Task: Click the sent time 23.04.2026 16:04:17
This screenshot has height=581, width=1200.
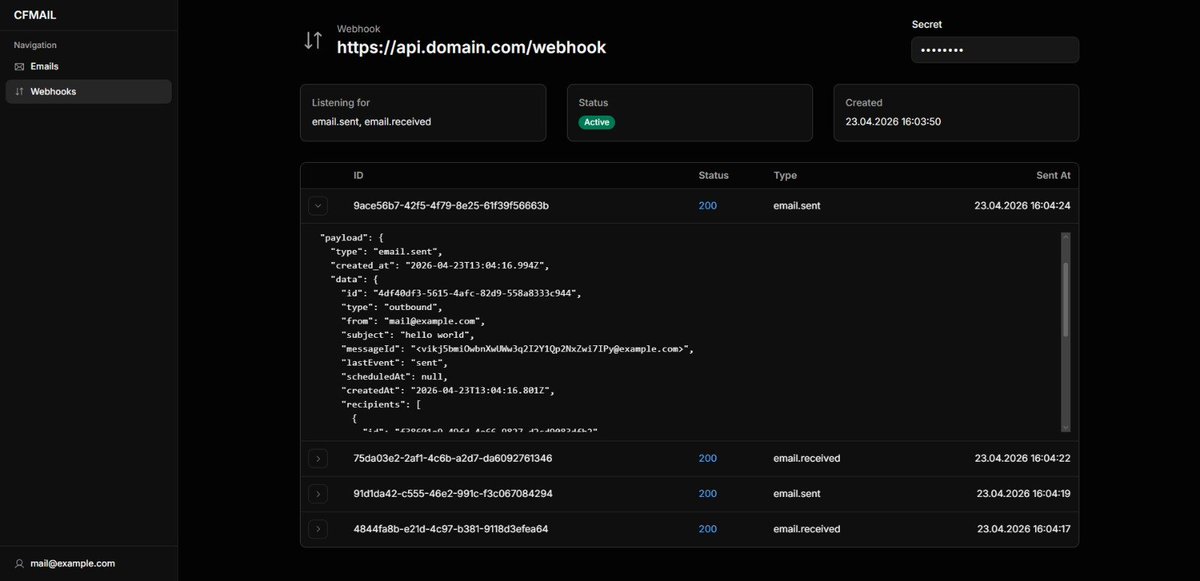Action: (x=1023, y=528)
